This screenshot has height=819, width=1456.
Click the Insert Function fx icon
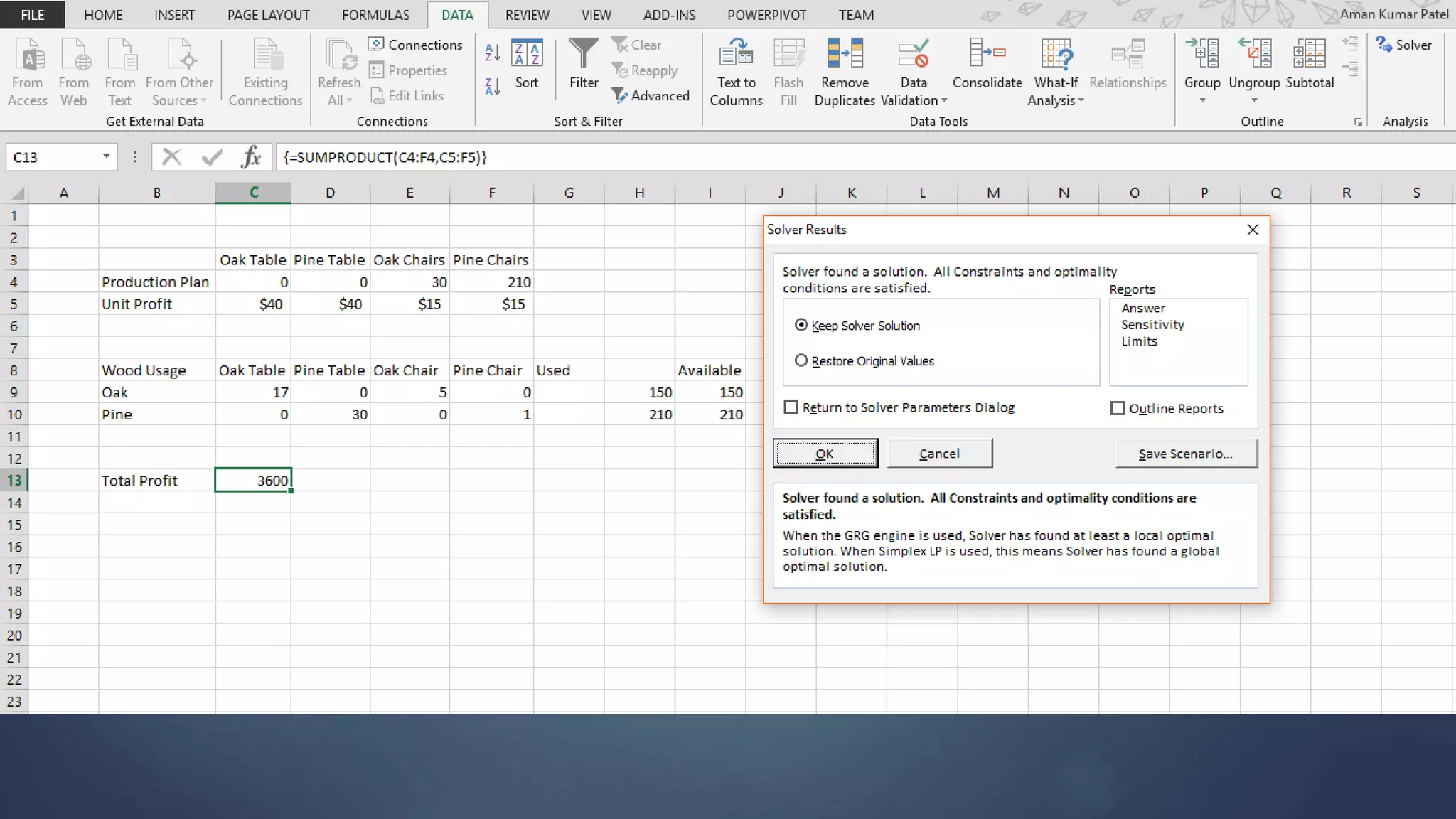point(251,157)
